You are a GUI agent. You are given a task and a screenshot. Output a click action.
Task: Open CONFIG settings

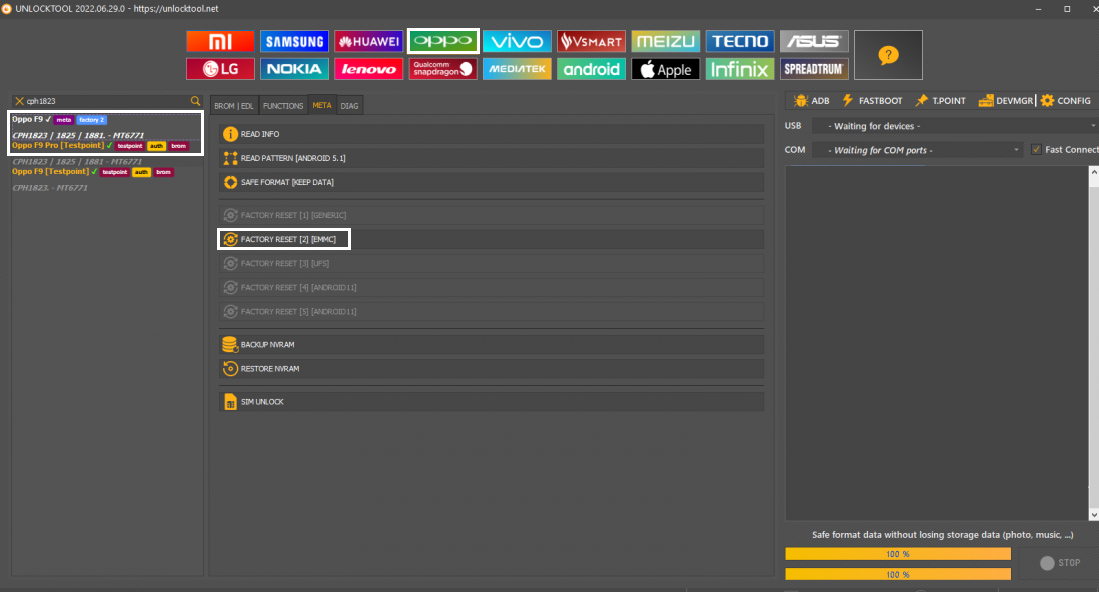click(x=1065, y=101)
